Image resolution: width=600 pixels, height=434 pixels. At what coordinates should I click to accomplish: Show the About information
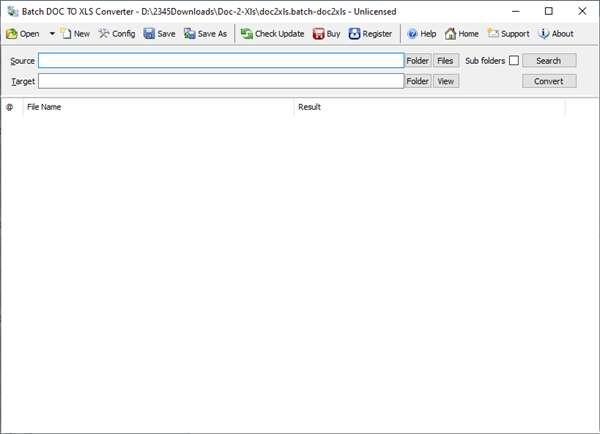click(544, 34)
